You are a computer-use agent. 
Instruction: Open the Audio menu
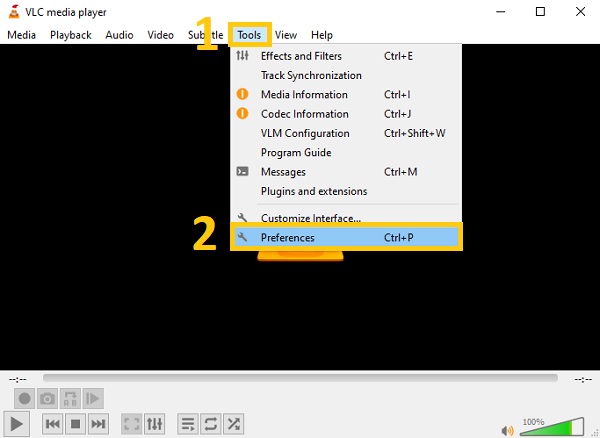click(x=119, y=35)
